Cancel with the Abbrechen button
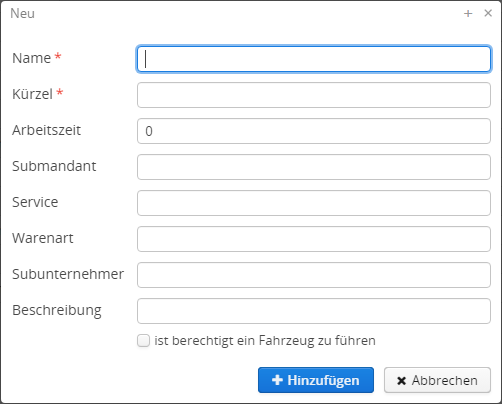Viewport: 502px width, 404px height. coord(437,380)
